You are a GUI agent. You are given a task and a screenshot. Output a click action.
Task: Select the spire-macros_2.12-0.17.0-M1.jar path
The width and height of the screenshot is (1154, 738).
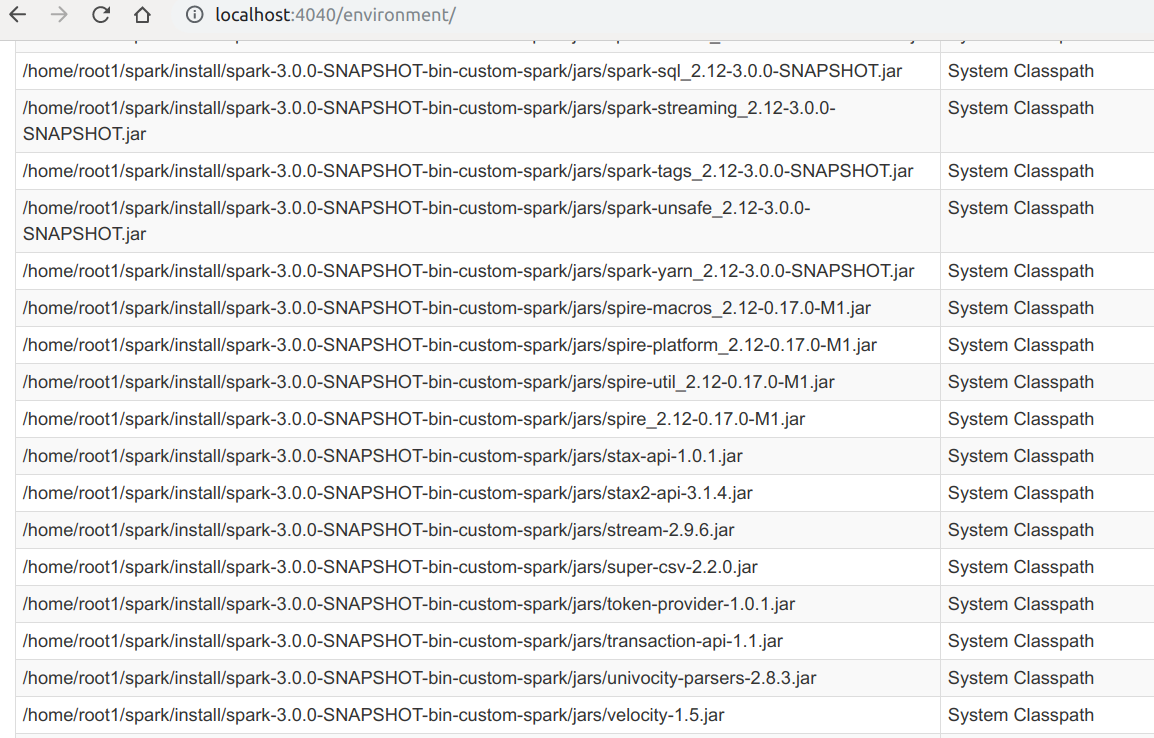(447, 308)
